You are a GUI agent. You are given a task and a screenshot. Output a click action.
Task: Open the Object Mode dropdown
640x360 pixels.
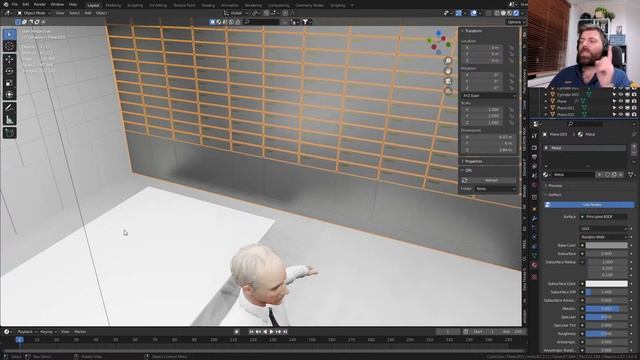click(34, 13)
